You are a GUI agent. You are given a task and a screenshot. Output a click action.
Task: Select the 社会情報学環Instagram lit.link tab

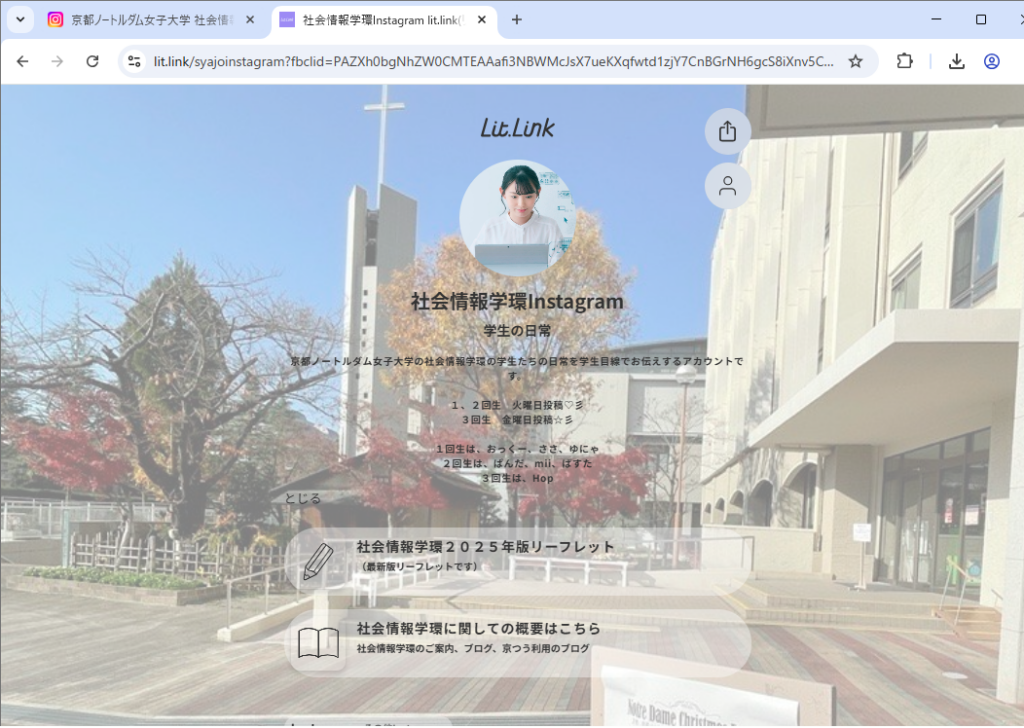[383, 20]
